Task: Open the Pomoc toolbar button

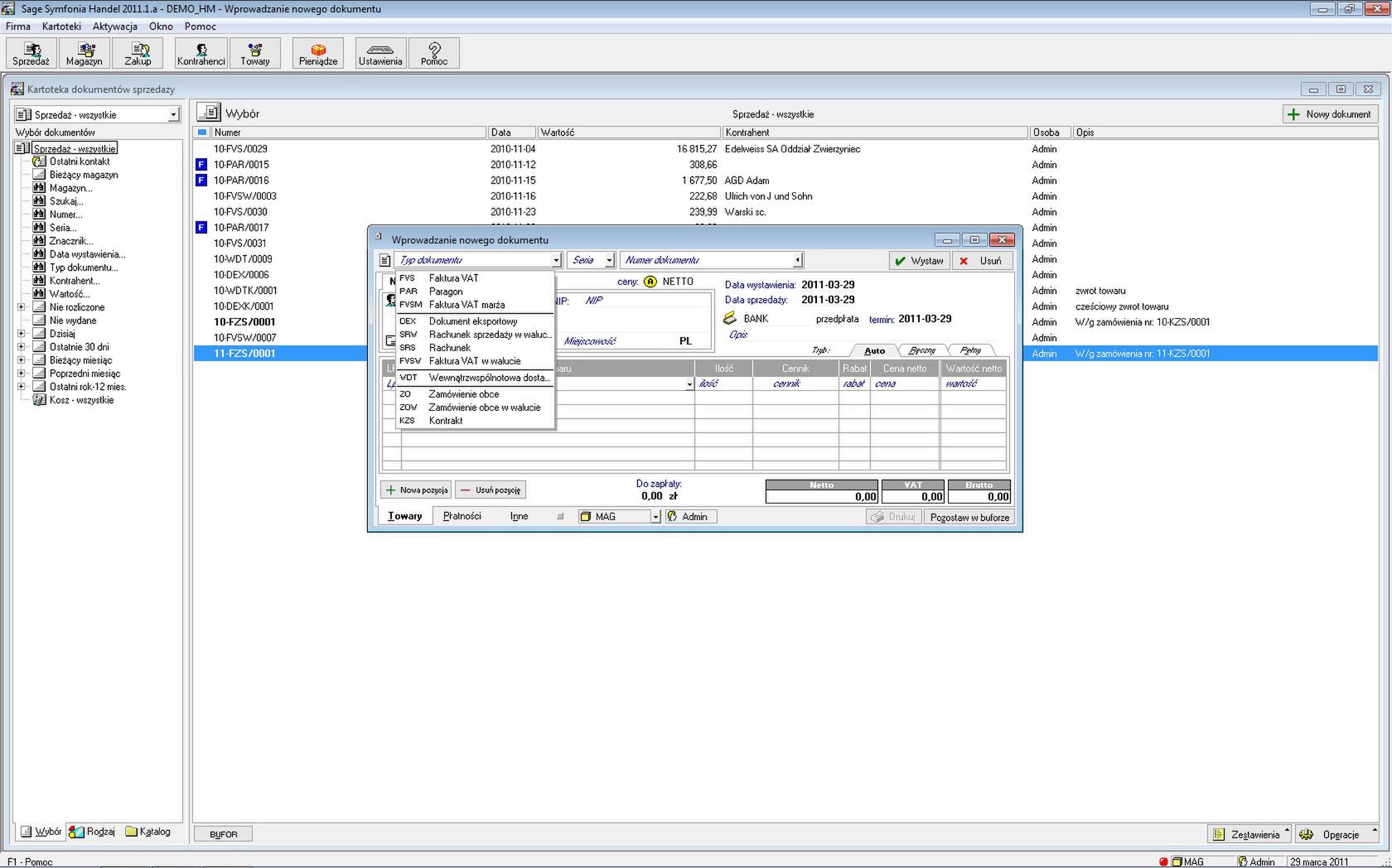Action: coord(434,53)
